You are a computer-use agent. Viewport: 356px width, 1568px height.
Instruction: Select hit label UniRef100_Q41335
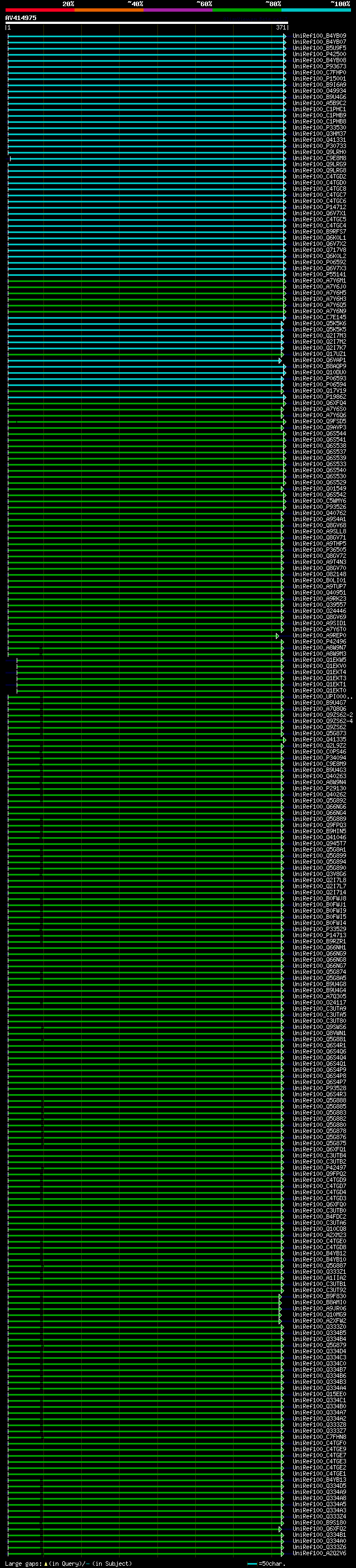click(319, 740)
